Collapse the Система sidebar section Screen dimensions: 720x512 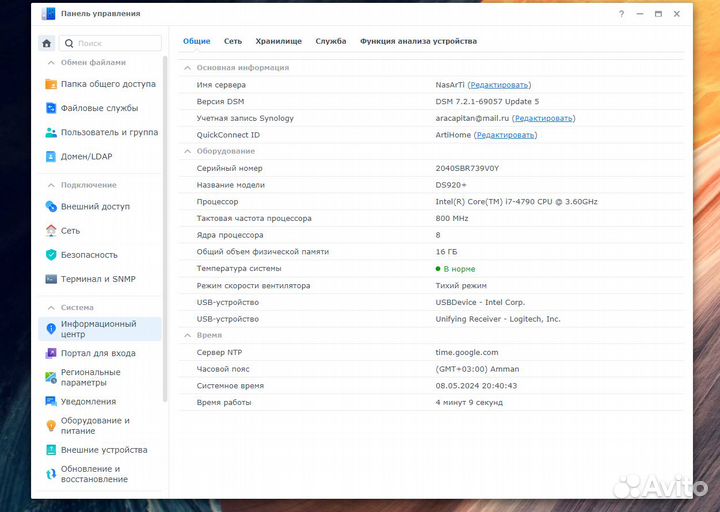51,307
